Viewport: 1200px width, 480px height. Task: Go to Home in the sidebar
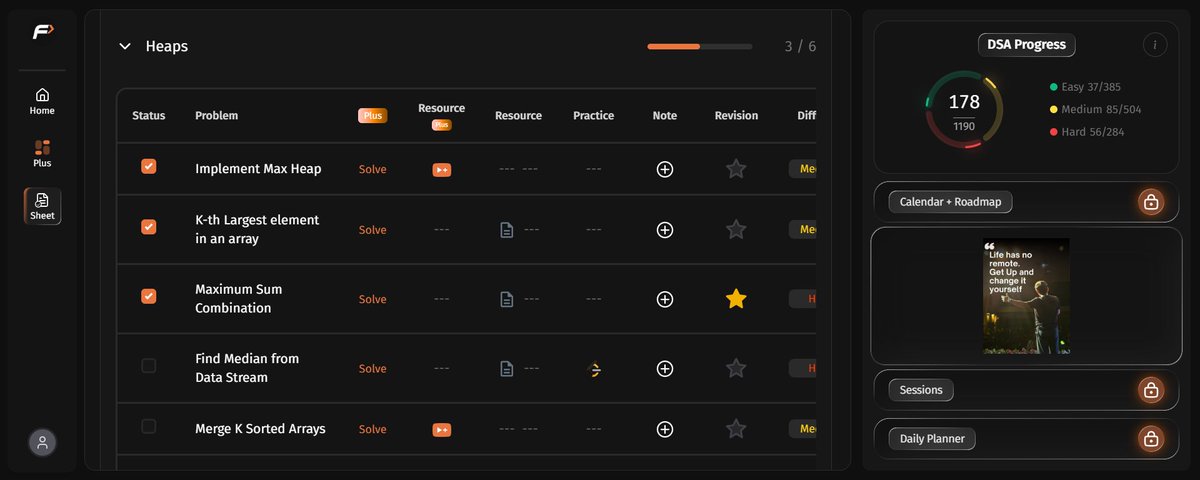click(x=42, y=101)
